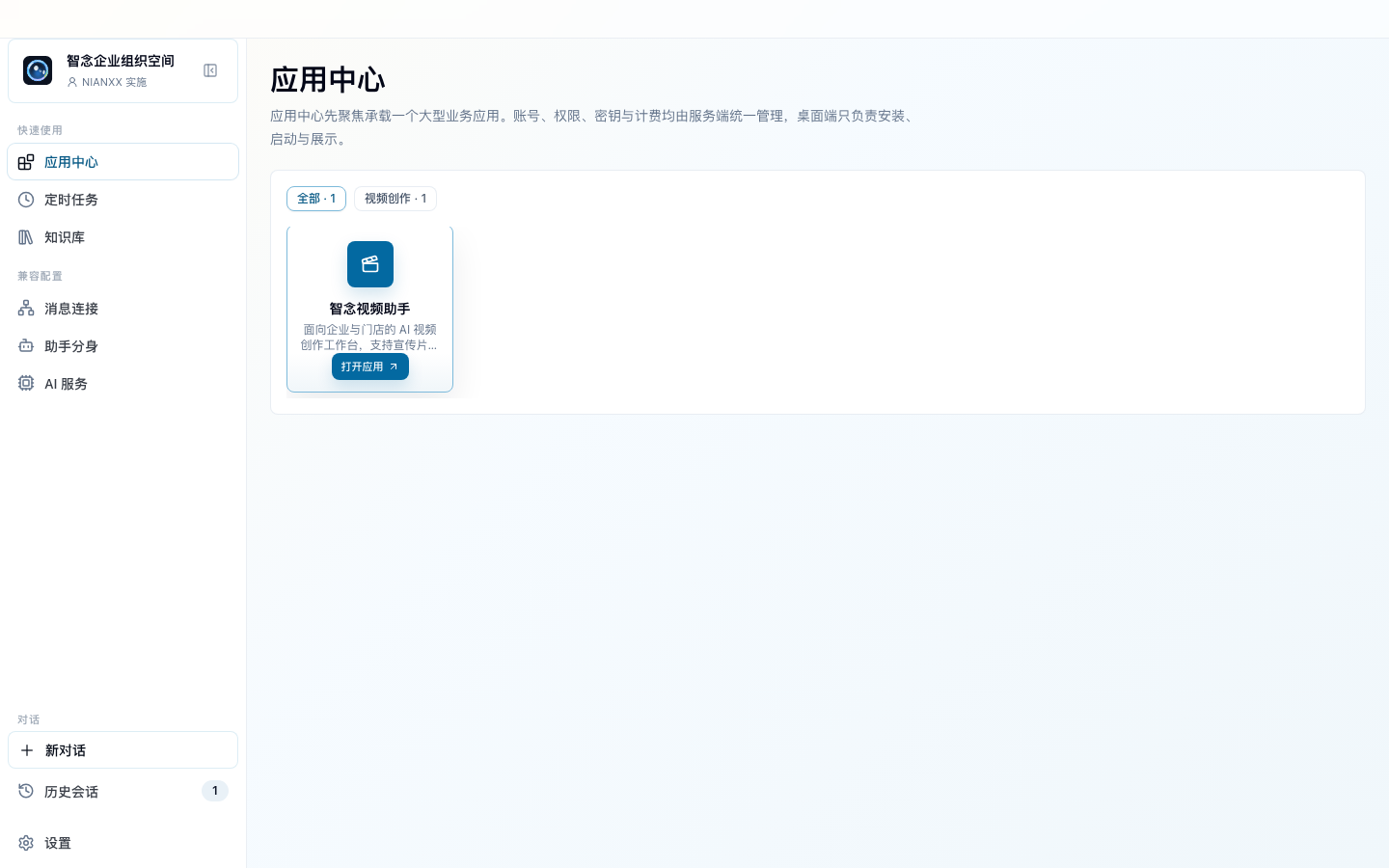Open 历史会话 list
Screen dimensions: 1389x868
[123, 791]
